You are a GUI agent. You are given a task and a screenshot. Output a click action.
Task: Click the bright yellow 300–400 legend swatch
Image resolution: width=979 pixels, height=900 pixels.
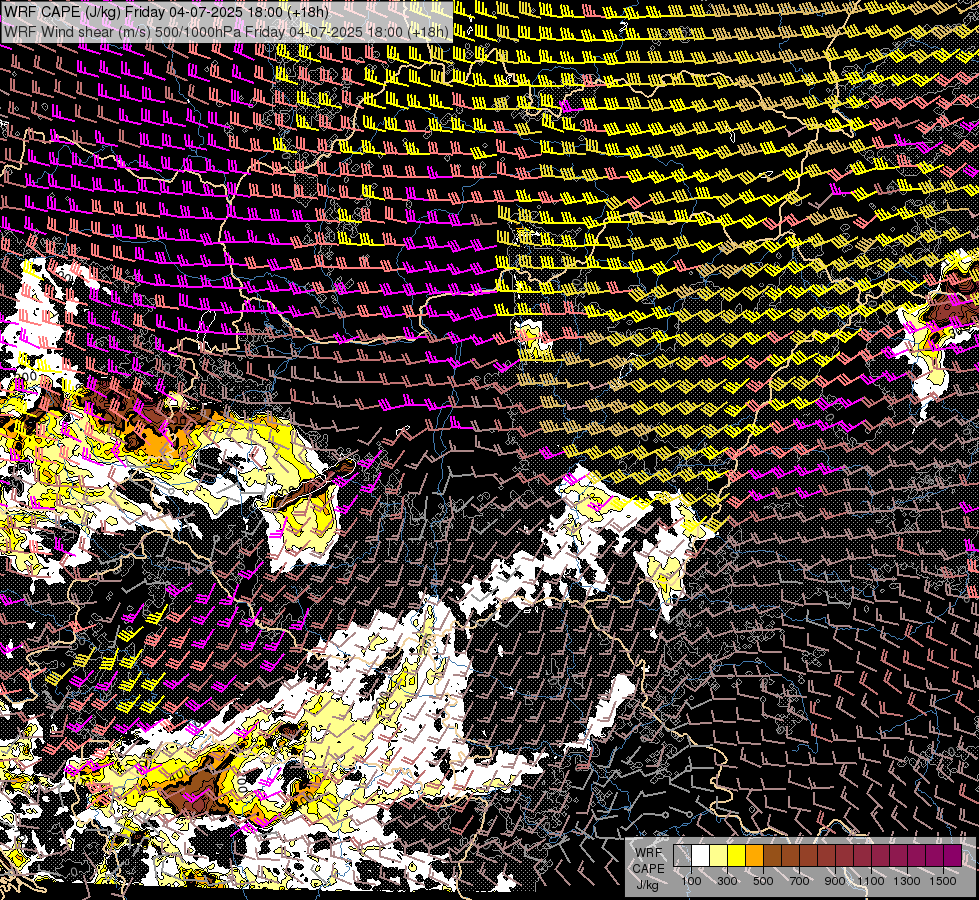(x=737, y=855)
